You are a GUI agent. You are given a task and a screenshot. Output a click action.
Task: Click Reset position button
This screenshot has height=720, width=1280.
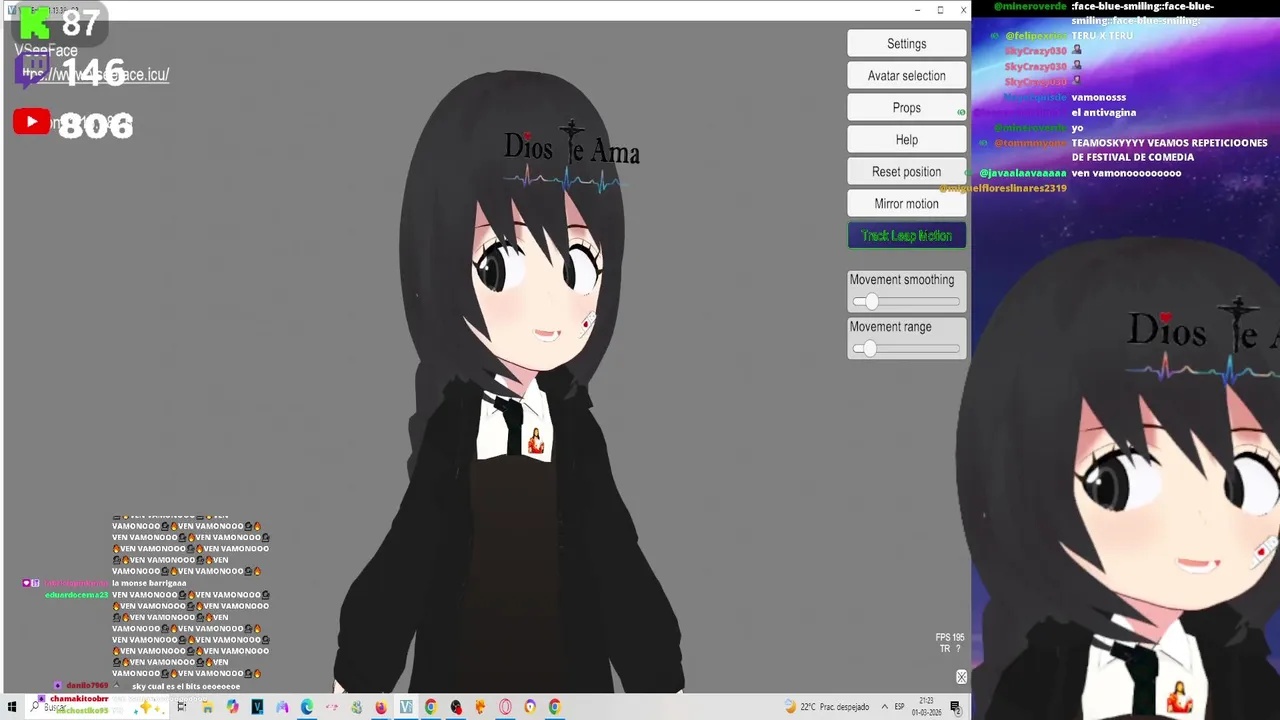tap(906, 172)
